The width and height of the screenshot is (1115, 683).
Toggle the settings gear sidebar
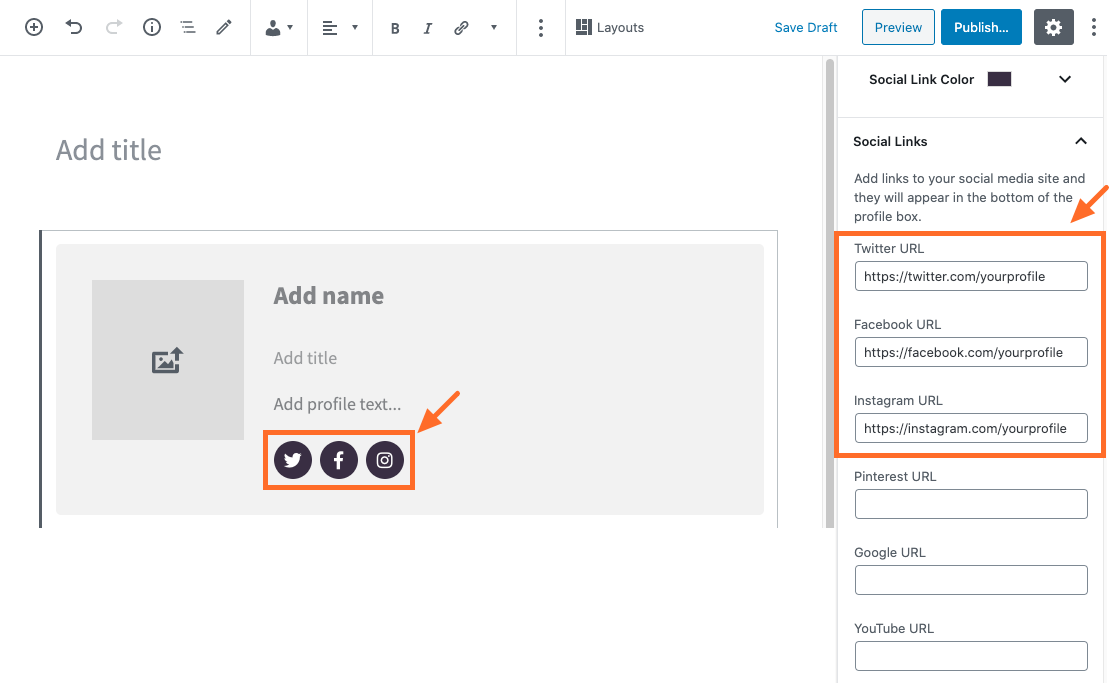[1053, 27]
